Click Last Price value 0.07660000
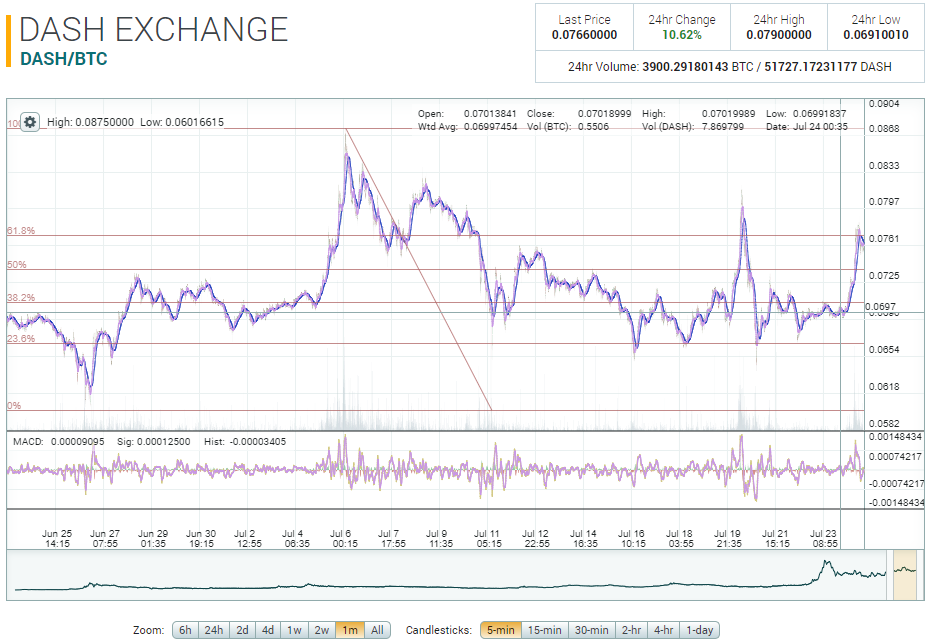The height and width of the screenshot is (642, 928). (x=584, y=35)
